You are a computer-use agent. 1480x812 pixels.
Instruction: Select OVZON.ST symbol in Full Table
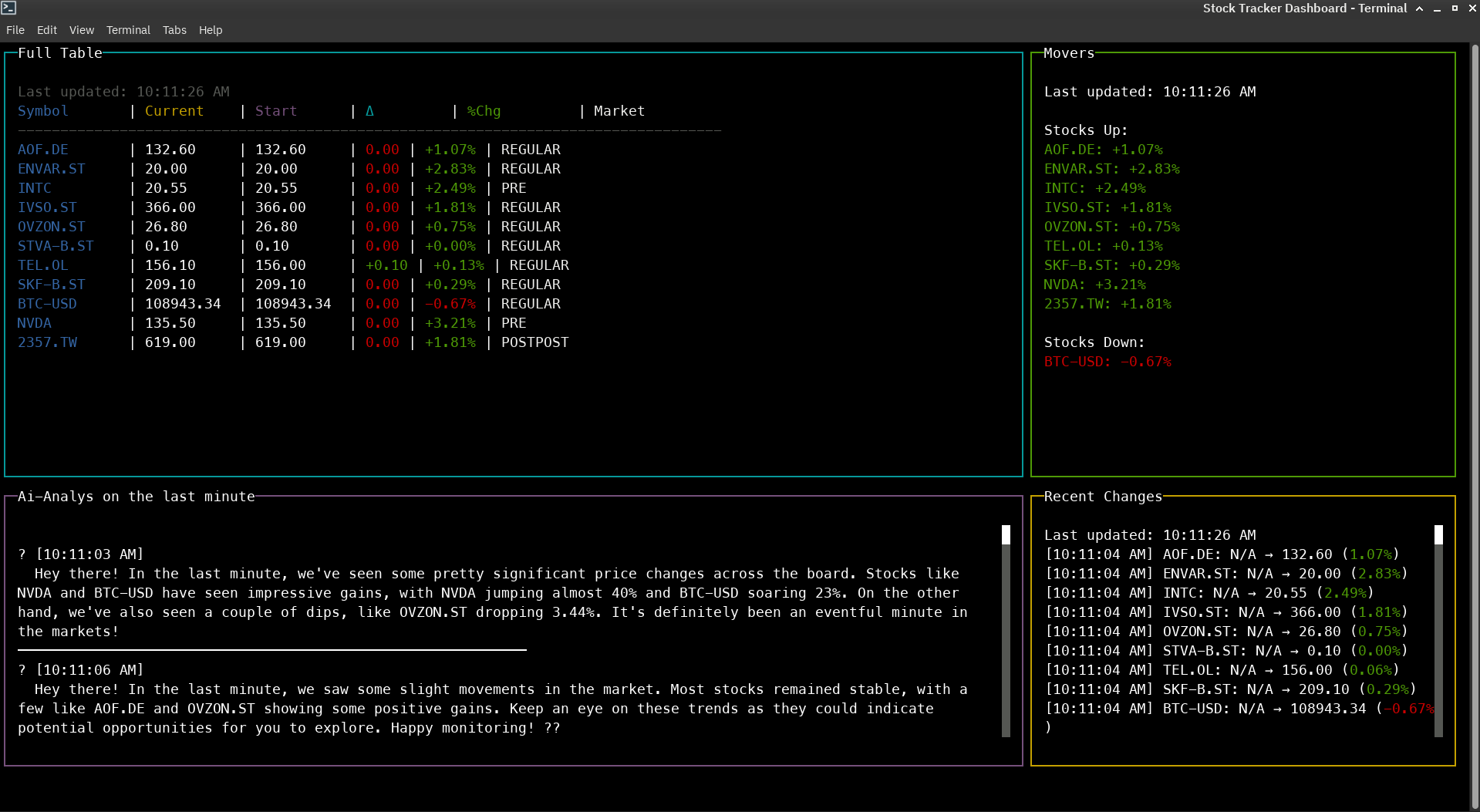[x=52, y=227]
